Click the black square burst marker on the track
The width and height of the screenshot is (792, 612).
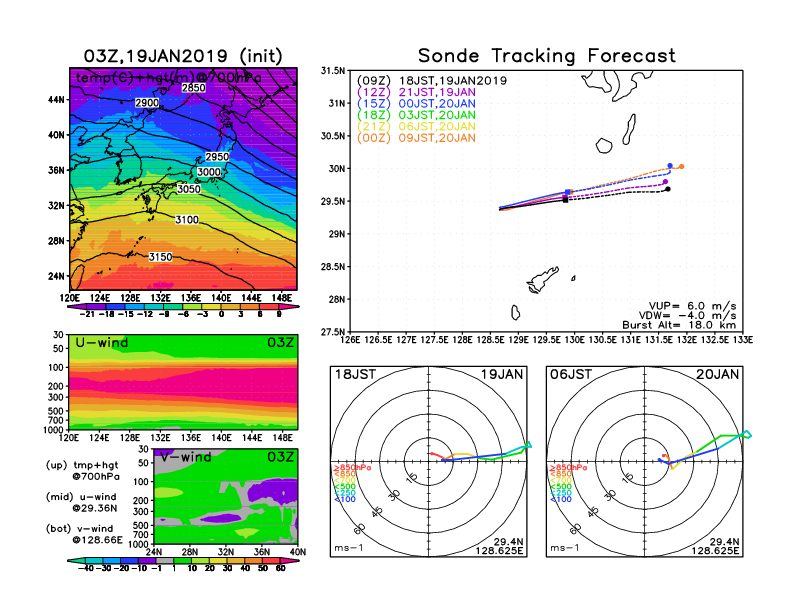565,200
